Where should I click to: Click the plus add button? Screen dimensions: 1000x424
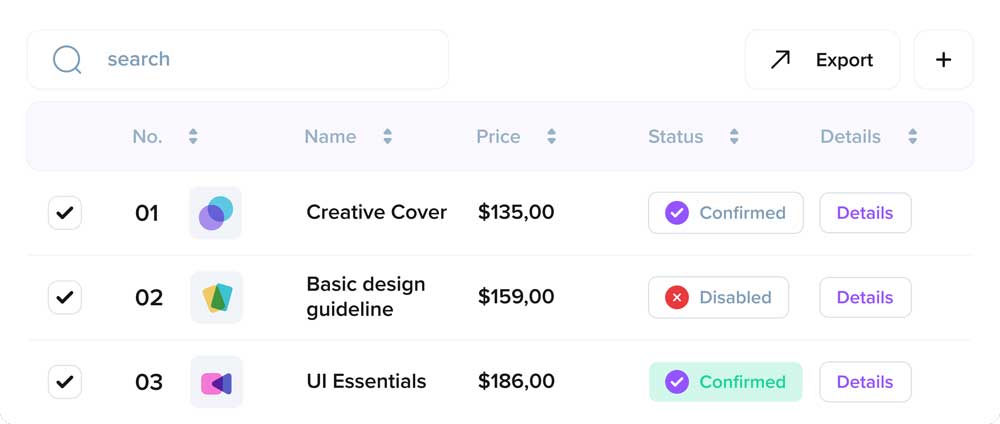tap(943, 60)
